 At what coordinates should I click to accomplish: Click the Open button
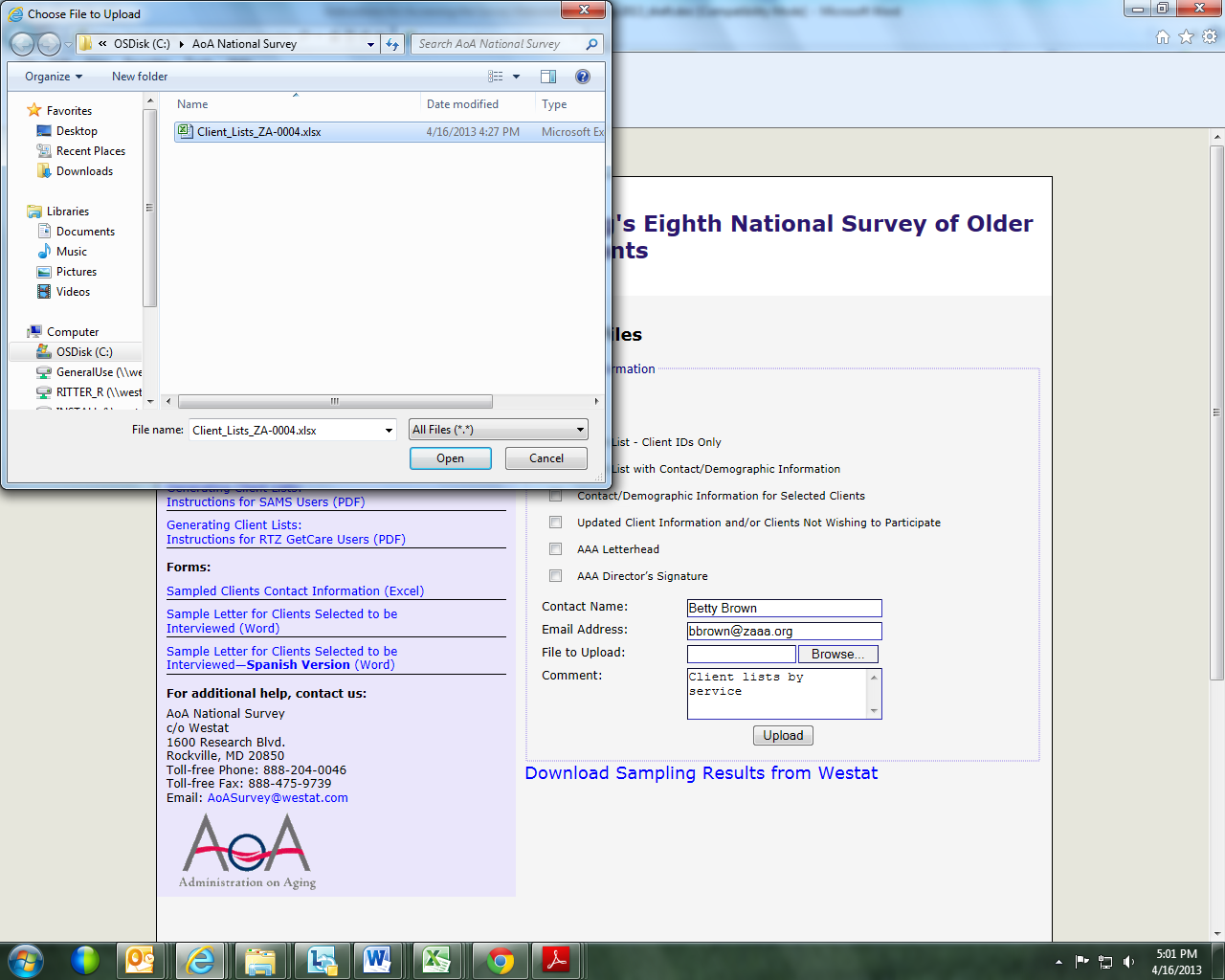(x=451, y=458)
